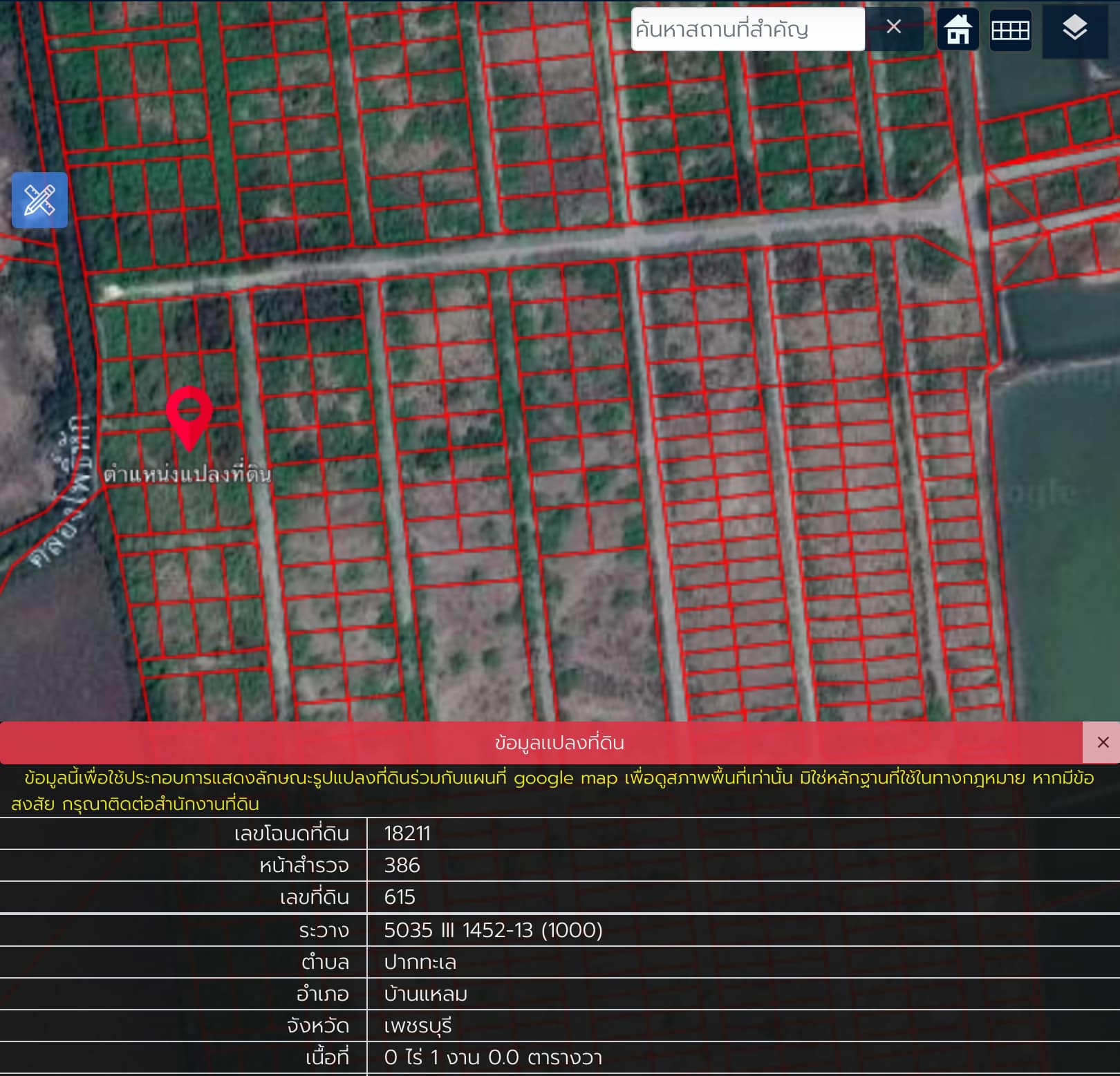The image size is (1120, 1076).
Task: Click the yellow disclaimer text about google map
Action: click(x=553, y=791)
